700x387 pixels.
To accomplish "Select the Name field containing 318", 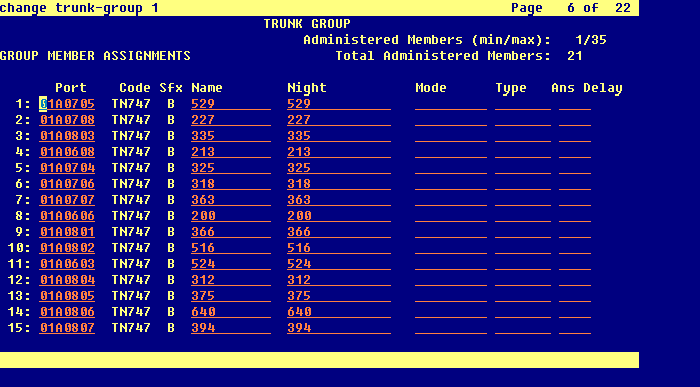I will pos(231,184).
